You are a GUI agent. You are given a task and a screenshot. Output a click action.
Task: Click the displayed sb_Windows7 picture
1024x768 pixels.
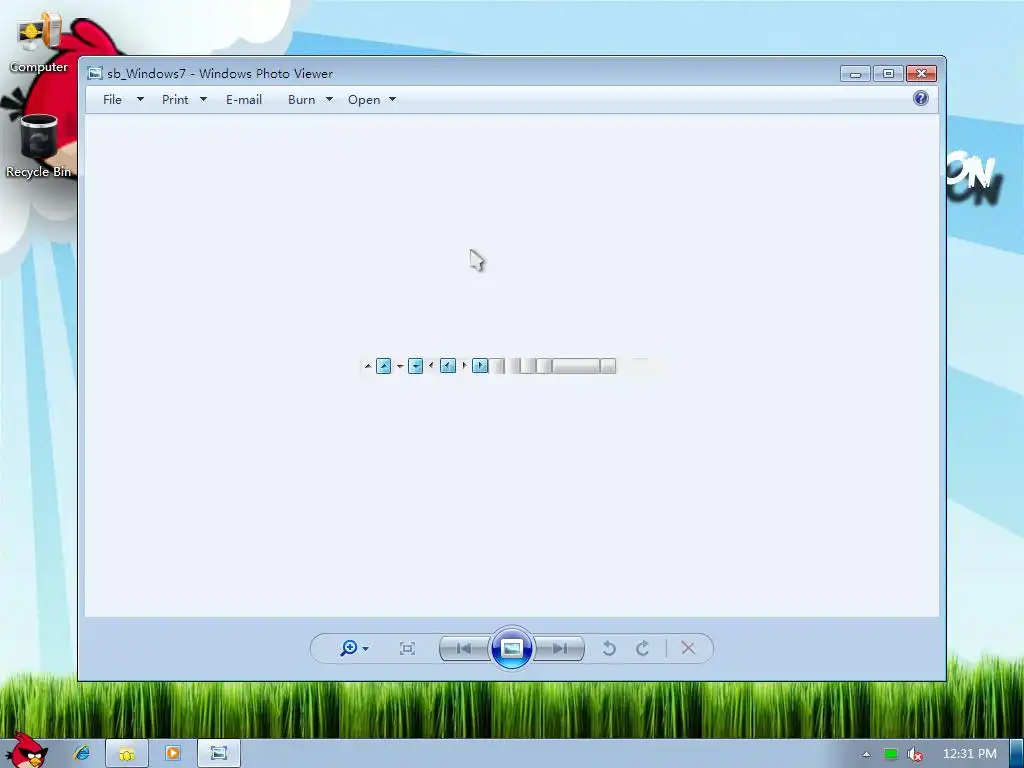click(x=511, y=366)
